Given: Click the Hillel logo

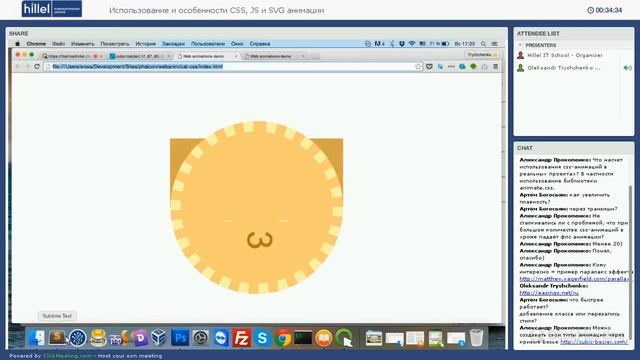Looking at the screenshot, I should (x=52, y=9).
